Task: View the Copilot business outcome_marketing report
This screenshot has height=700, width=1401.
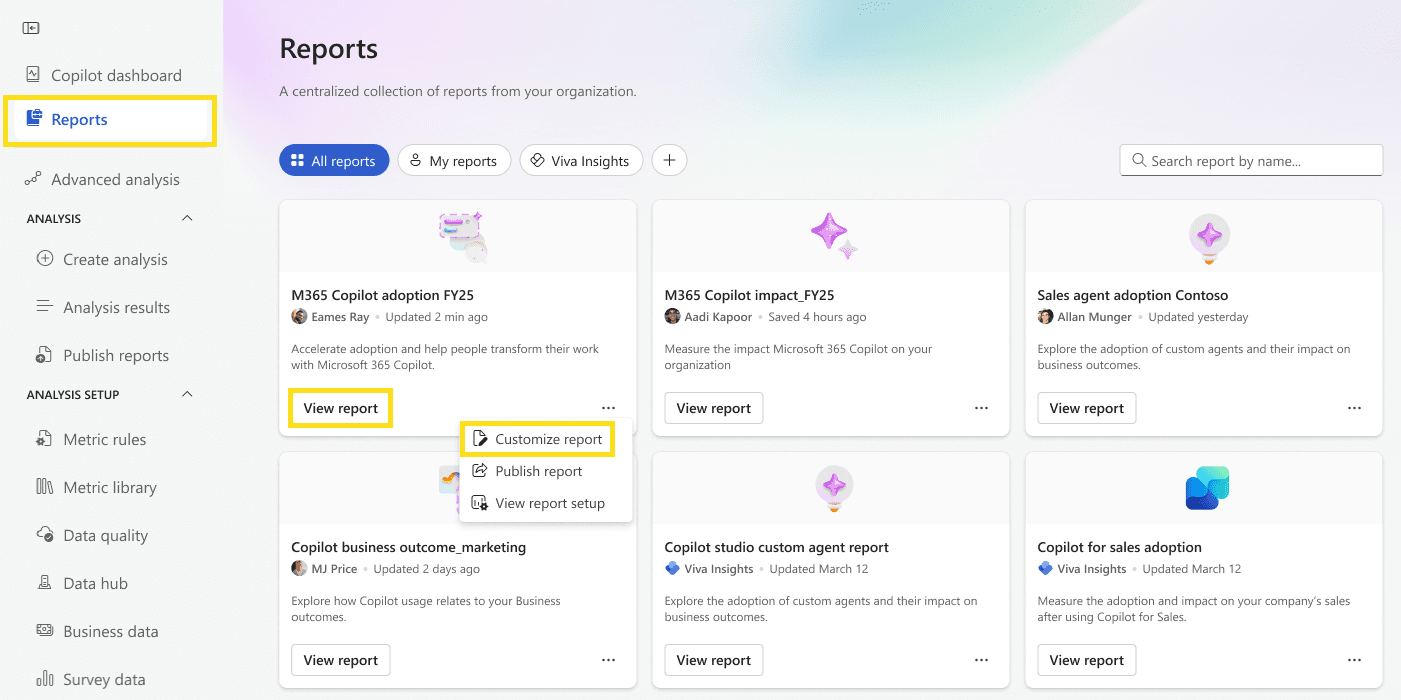Action: pyautogui.click(x=341, y=660)
